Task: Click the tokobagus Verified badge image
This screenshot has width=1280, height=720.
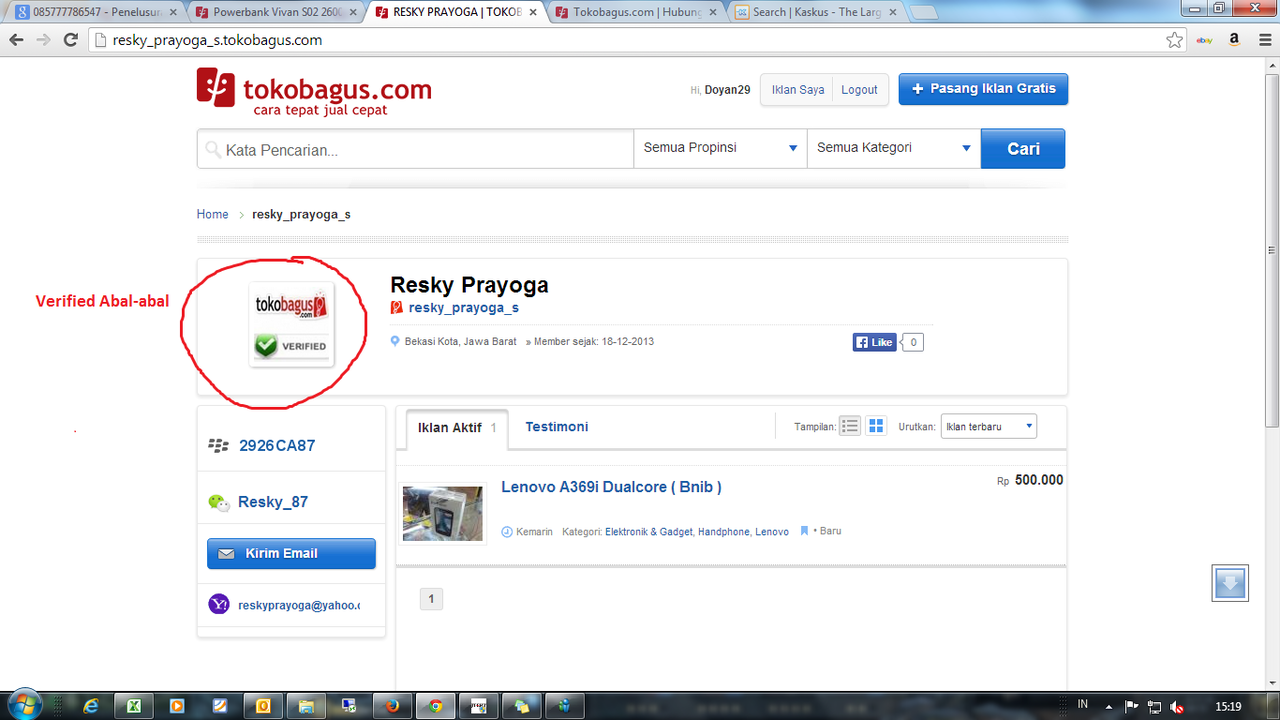Action: click(x=291, y=324)
